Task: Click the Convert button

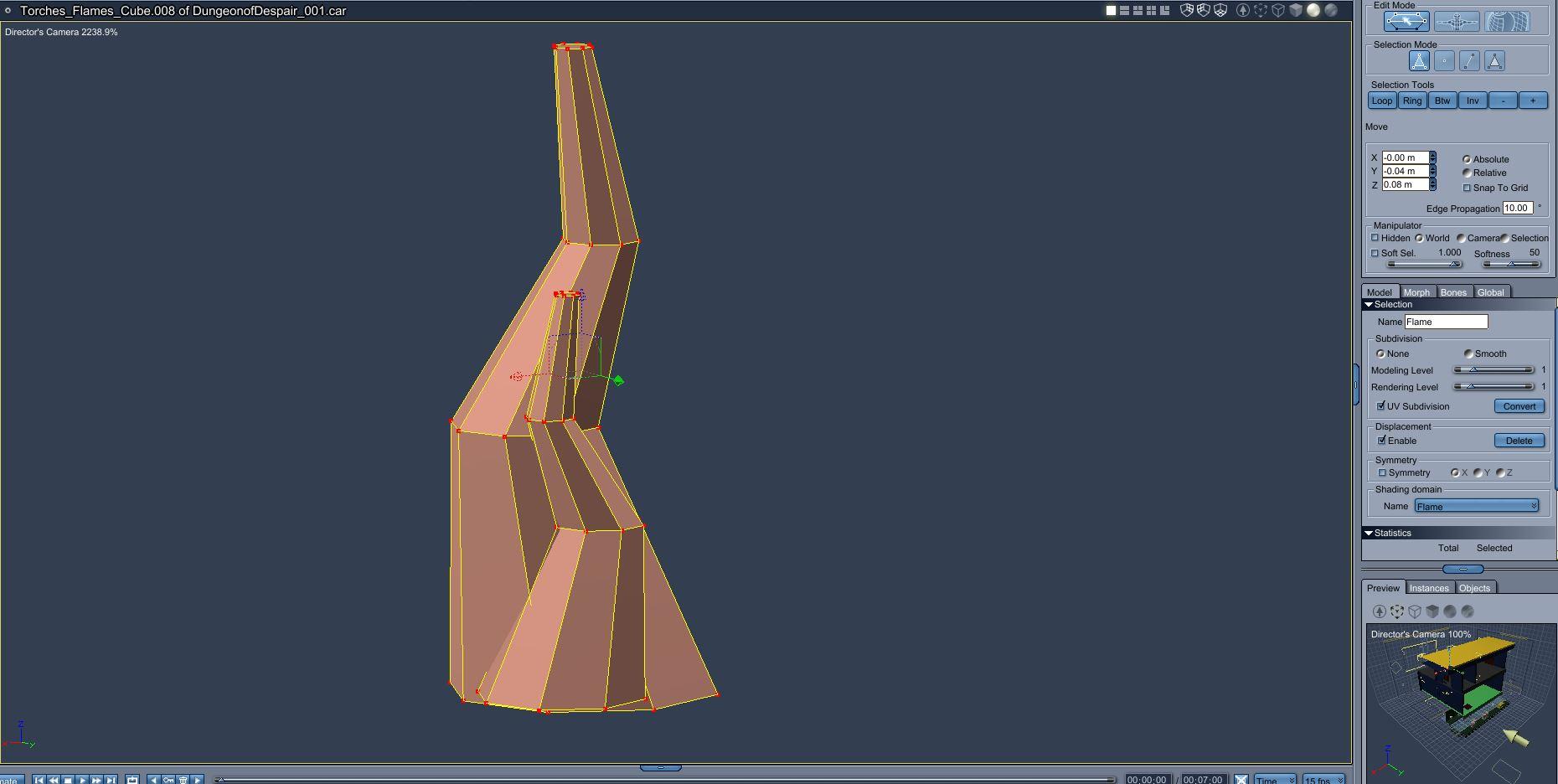Action: coord(1519,406)
